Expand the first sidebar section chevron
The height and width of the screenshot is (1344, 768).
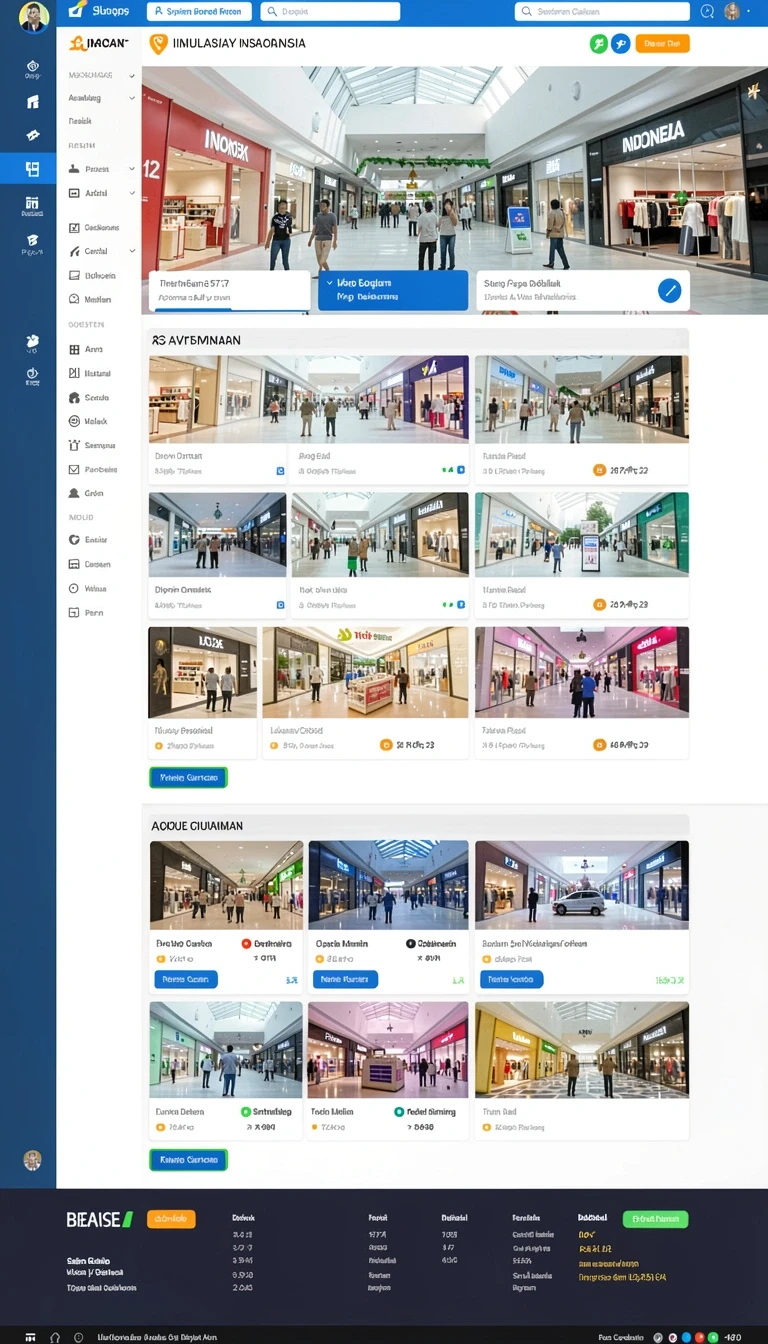click(x=132, y=75)
